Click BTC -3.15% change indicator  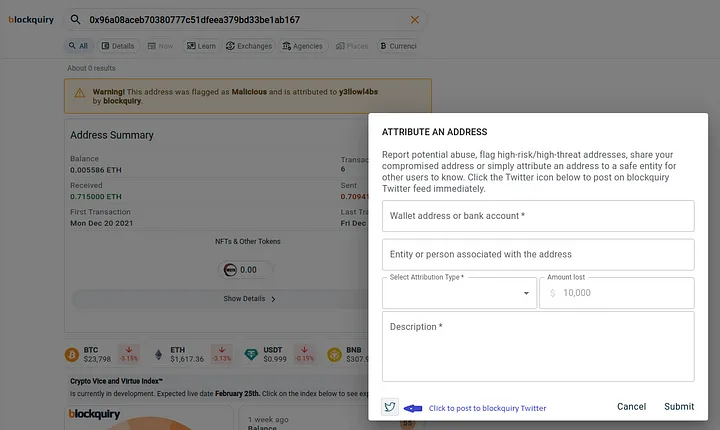pyautogui.click(x=129, y=354)
